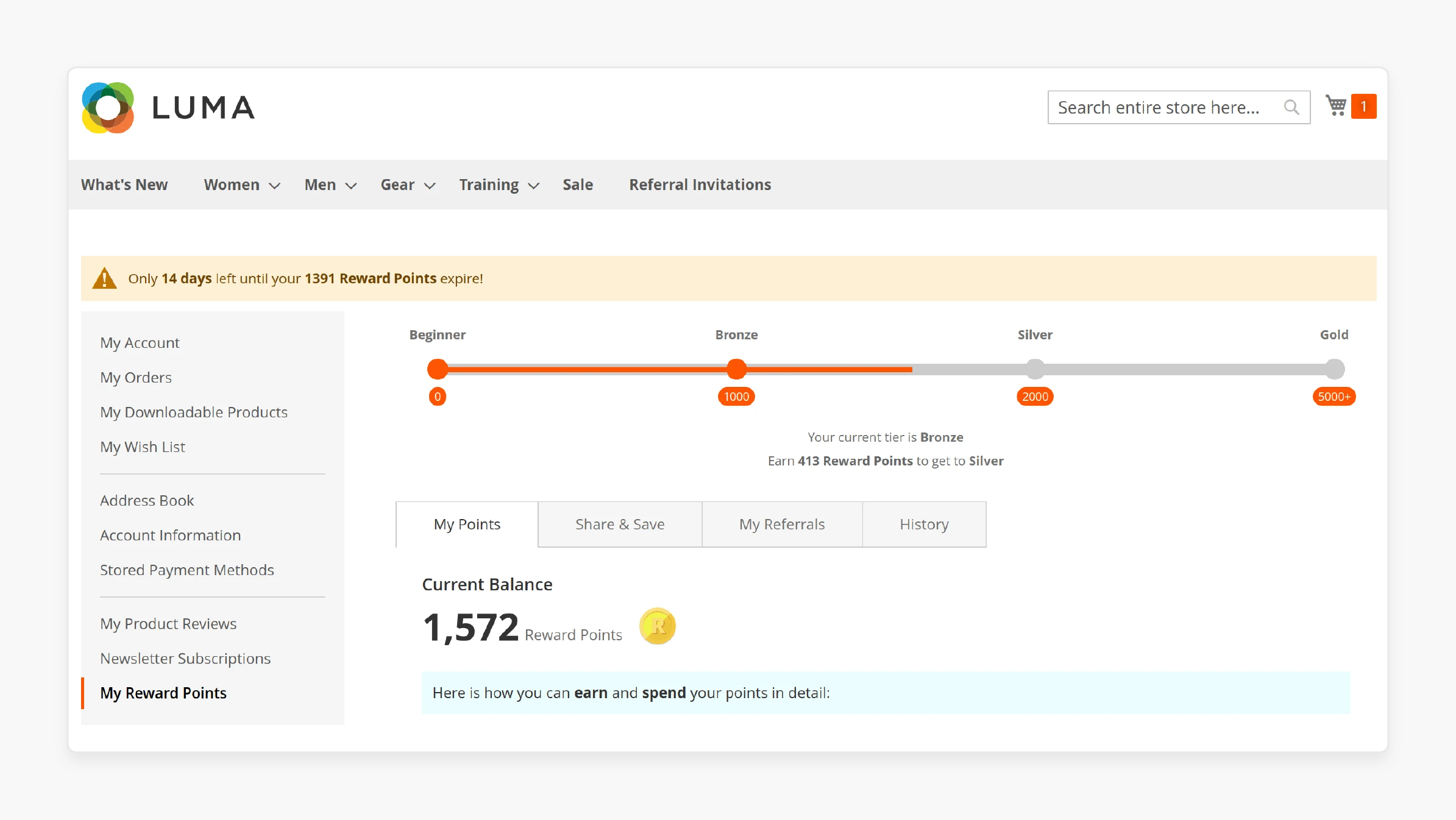Open My Orders link
Screen dimensions: 1456x820
(136, 377)
